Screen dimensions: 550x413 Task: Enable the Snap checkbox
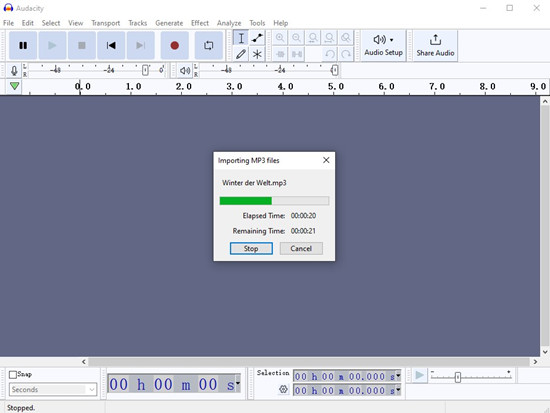(x=13, y=375)
